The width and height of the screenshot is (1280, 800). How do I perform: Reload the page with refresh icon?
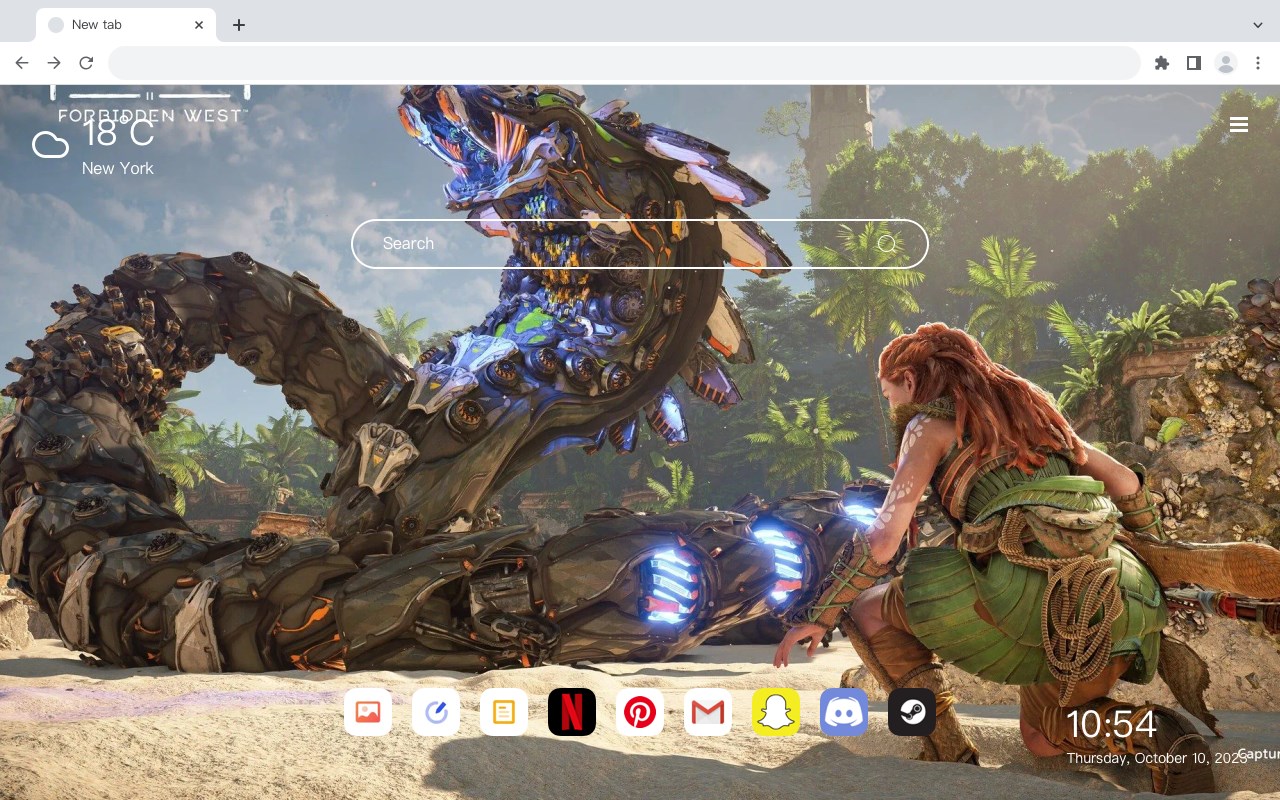pos(86,63)
